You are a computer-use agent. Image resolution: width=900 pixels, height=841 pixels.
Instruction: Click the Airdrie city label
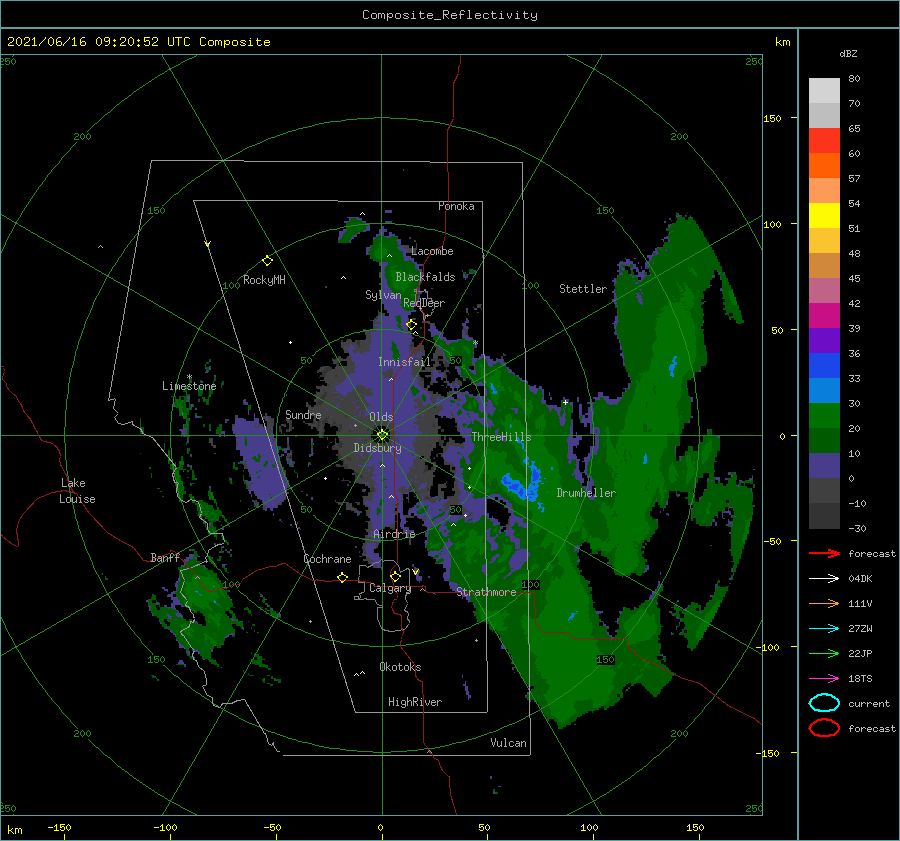tap(394, 534)
